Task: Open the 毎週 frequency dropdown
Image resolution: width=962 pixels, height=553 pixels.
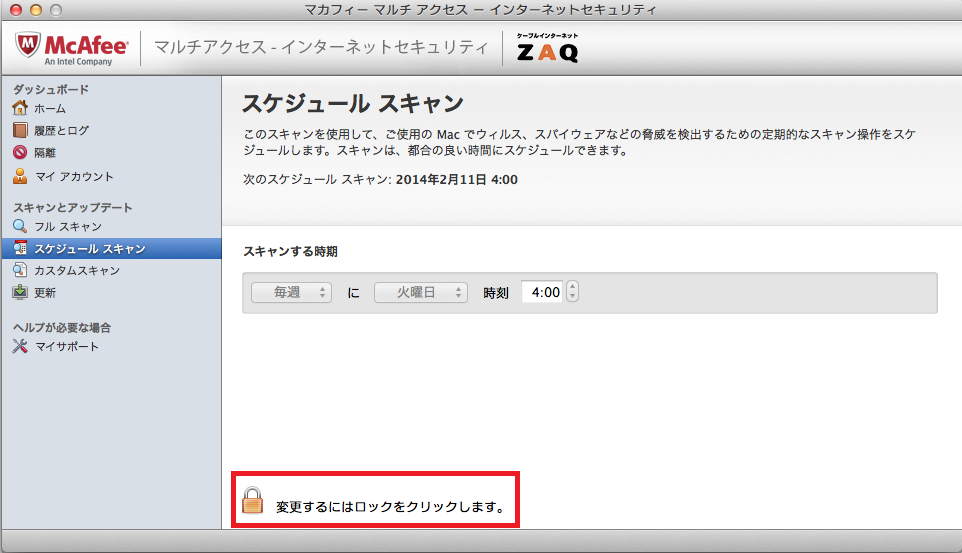Action: point(291,293)
